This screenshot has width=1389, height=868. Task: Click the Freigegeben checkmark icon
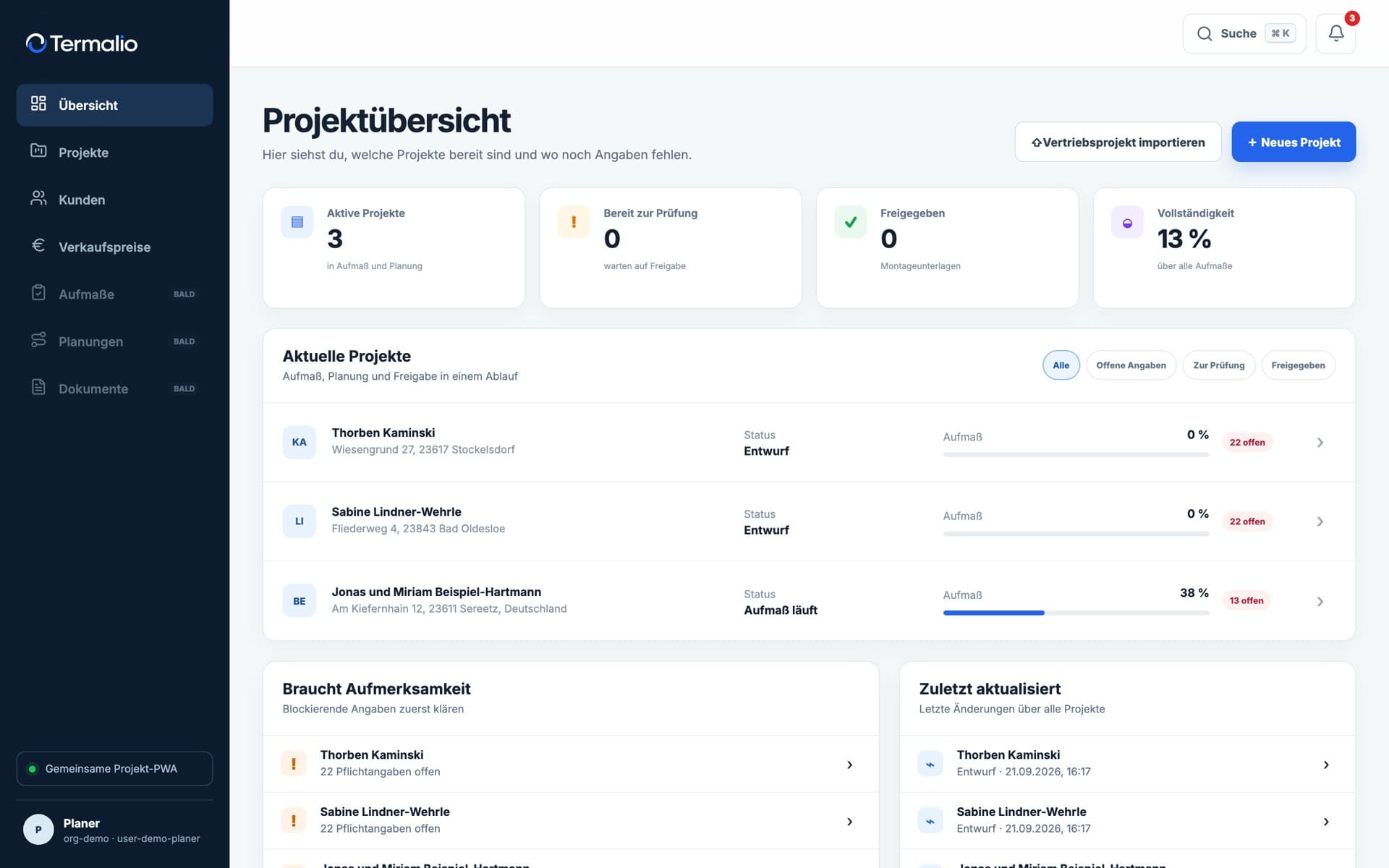[851, 222]
